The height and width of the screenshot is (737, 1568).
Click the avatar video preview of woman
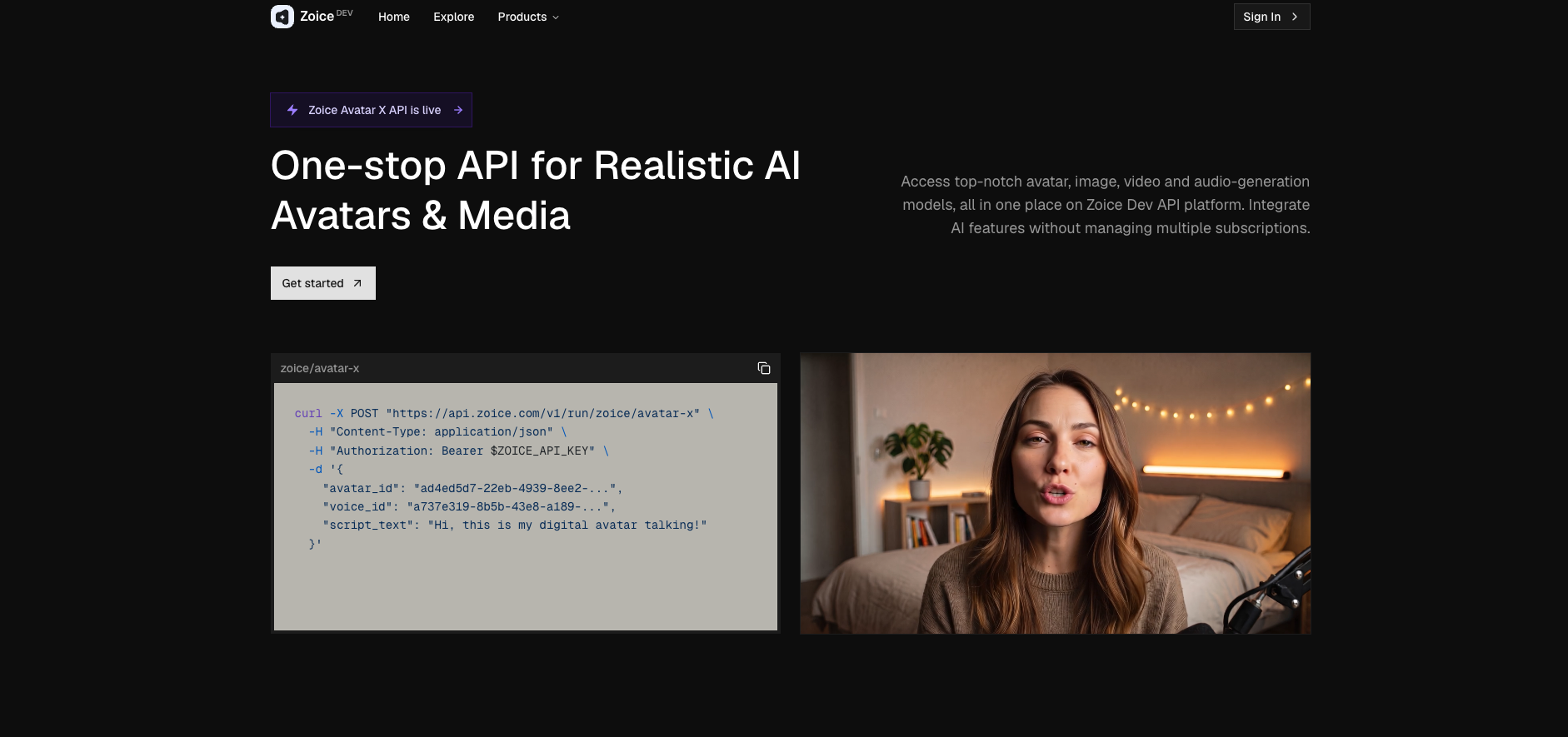click(1056, 493)
